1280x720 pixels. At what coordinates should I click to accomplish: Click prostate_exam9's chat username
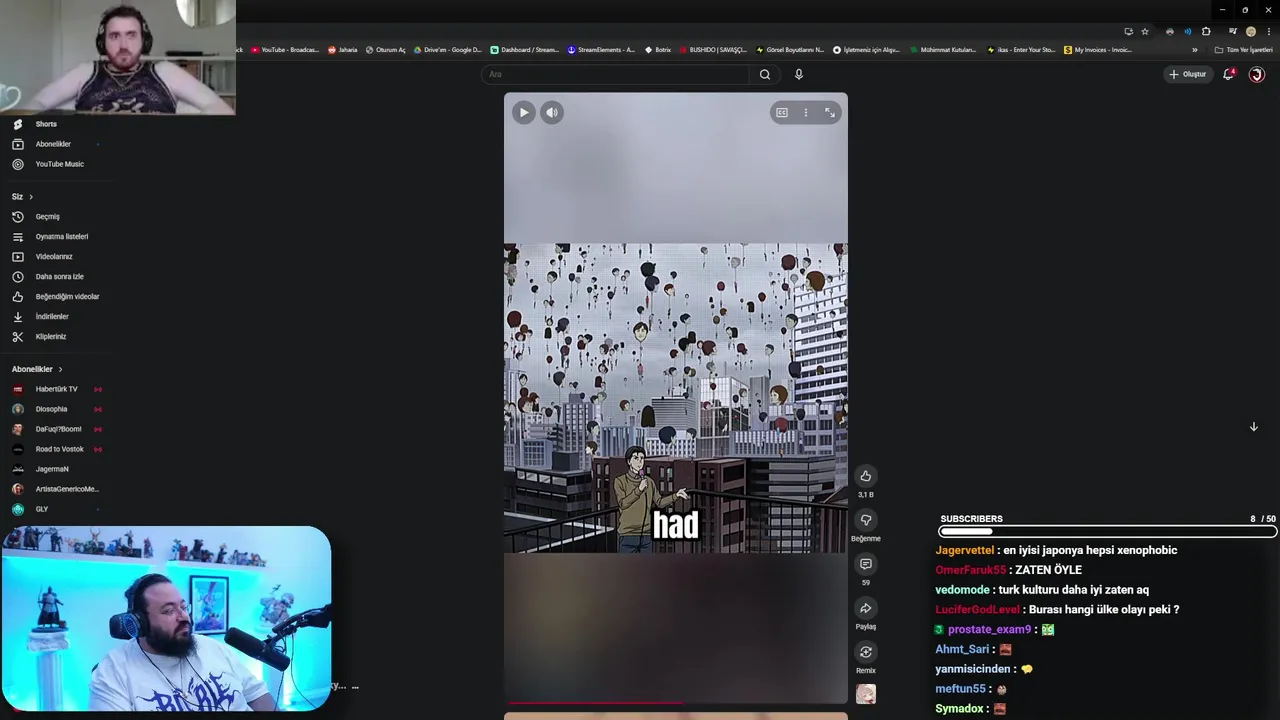coord(989,630)
